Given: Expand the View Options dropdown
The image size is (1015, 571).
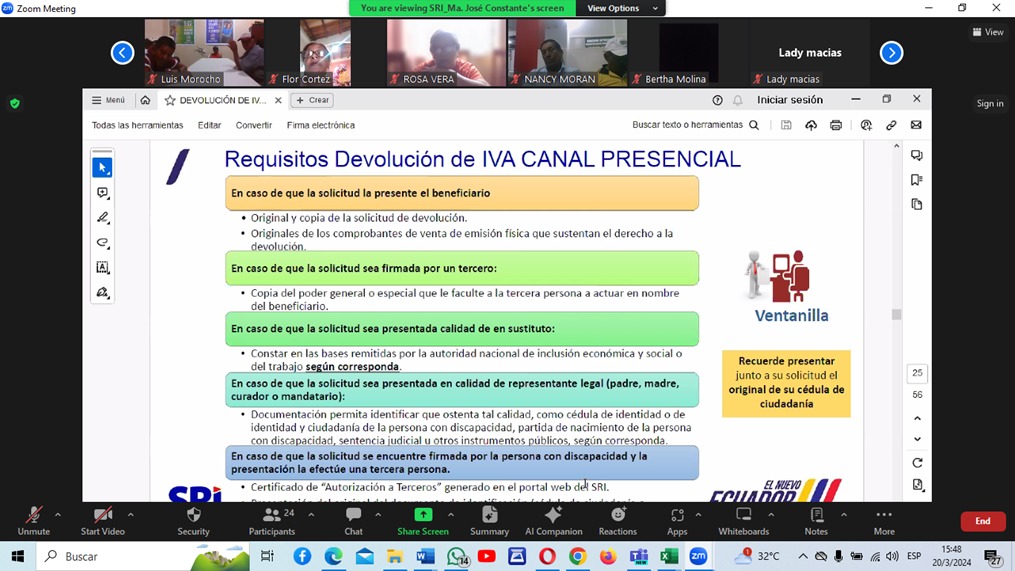Looking at the screenshot, I should [x=622, y=8].
